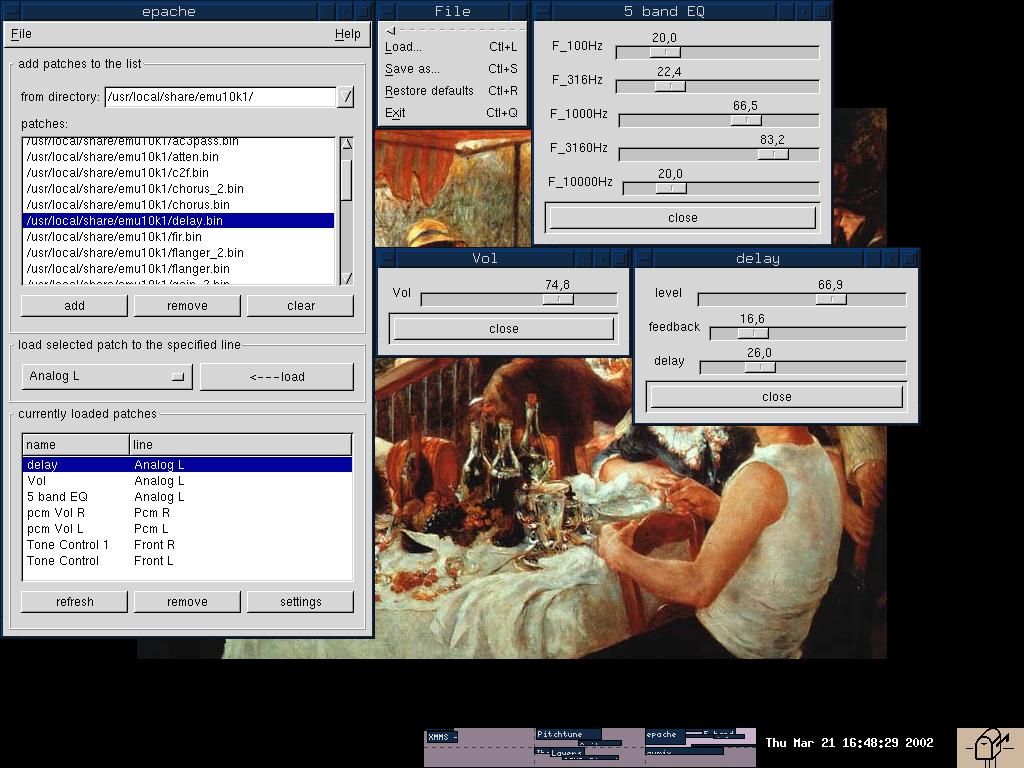Switch to XMMS window in pager
Viewport: 1024px width, 768px height.
[441, 738]
